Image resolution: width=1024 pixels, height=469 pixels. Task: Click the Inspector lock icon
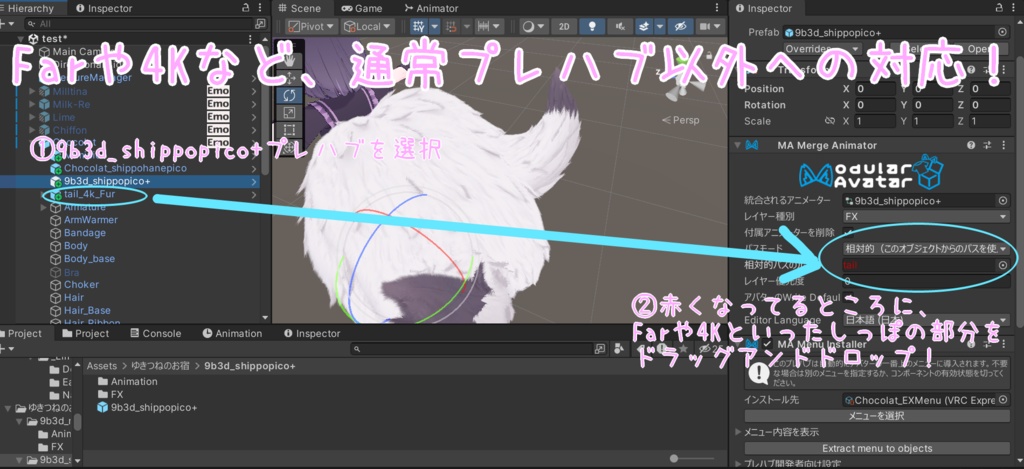click(x=999, y=8)
